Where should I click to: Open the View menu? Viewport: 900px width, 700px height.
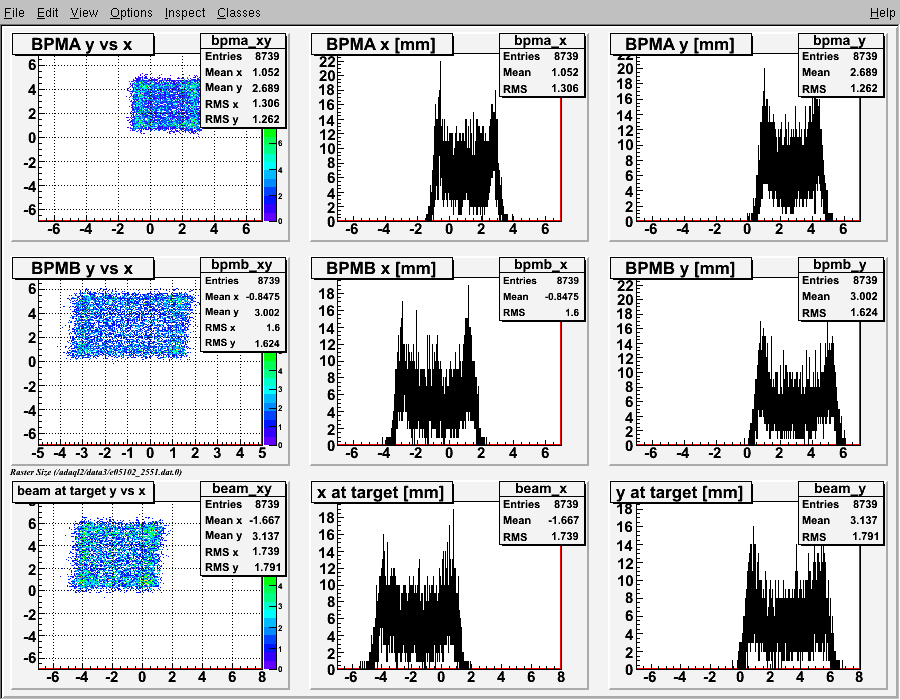click(x=84, y=12)
